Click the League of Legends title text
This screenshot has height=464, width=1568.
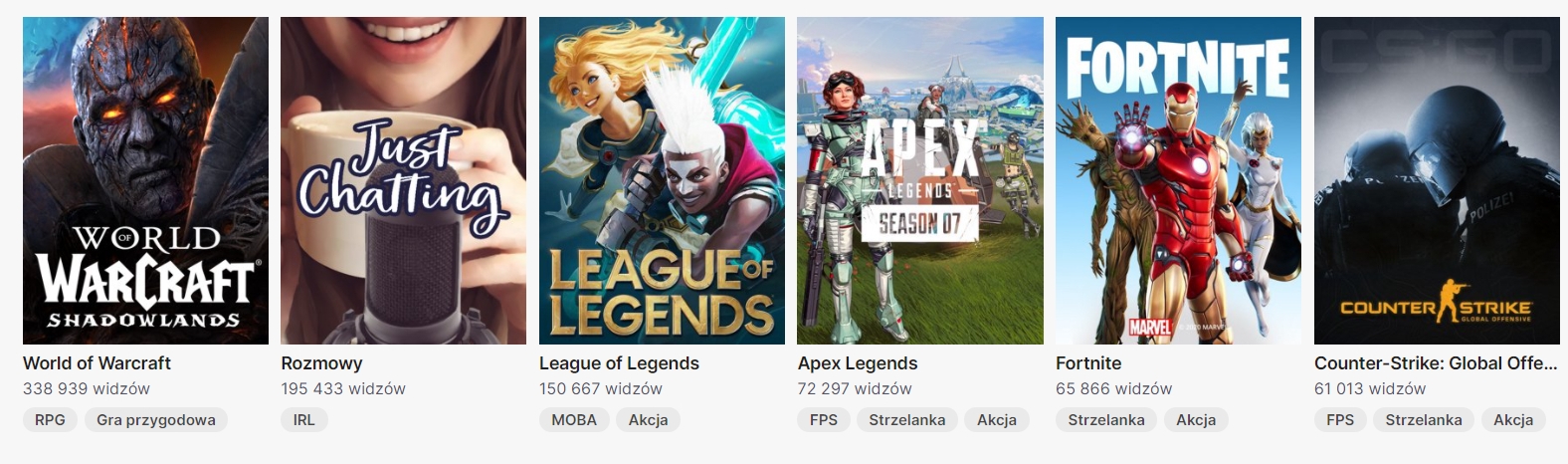[x=619, y=363]
